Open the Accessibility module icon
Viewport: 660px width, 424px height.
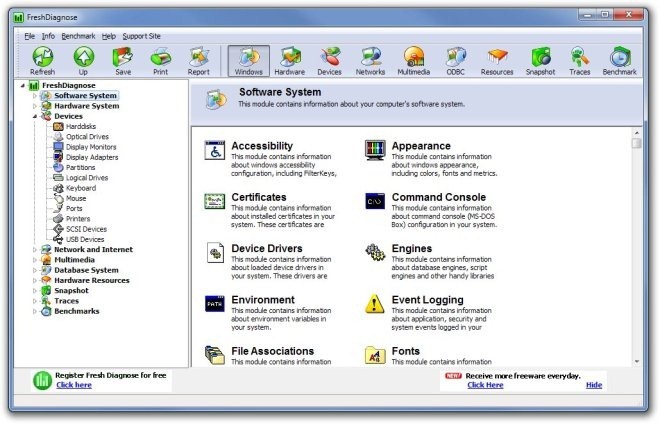(x=215, y=150)
